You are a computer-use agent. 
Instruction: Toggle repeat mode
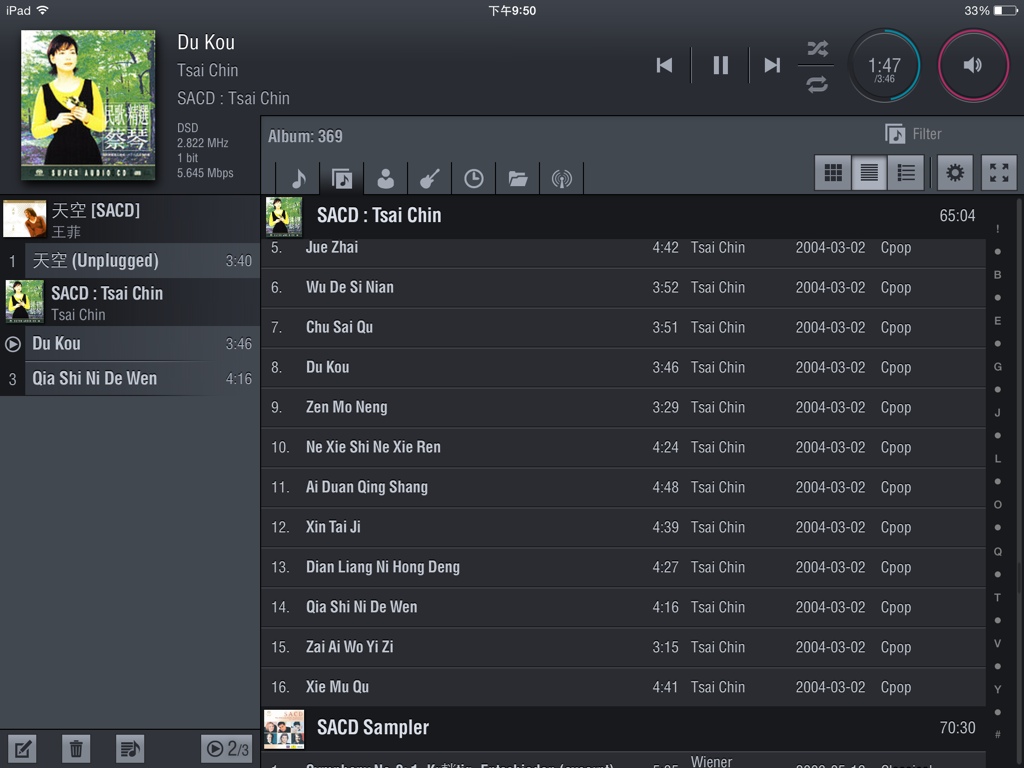click(817, 84)
